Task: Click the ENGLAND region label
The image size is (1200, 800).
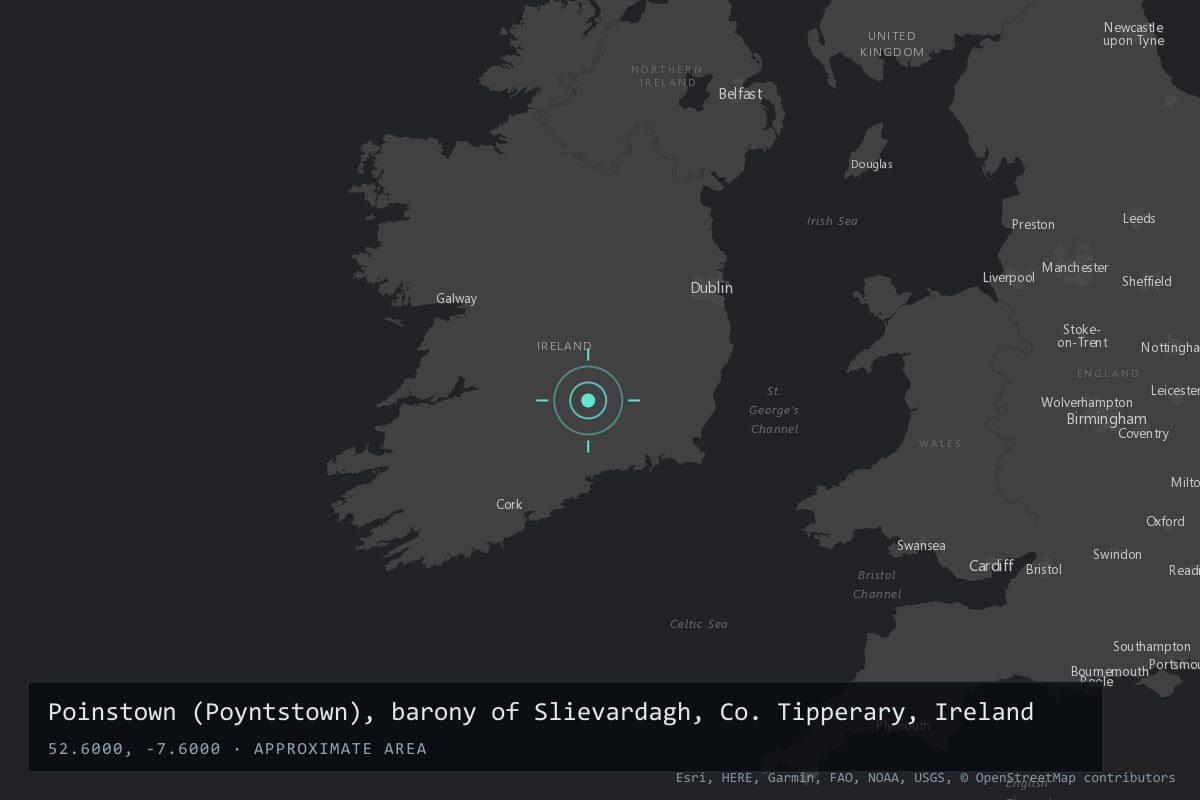Action: [1108, 374]
